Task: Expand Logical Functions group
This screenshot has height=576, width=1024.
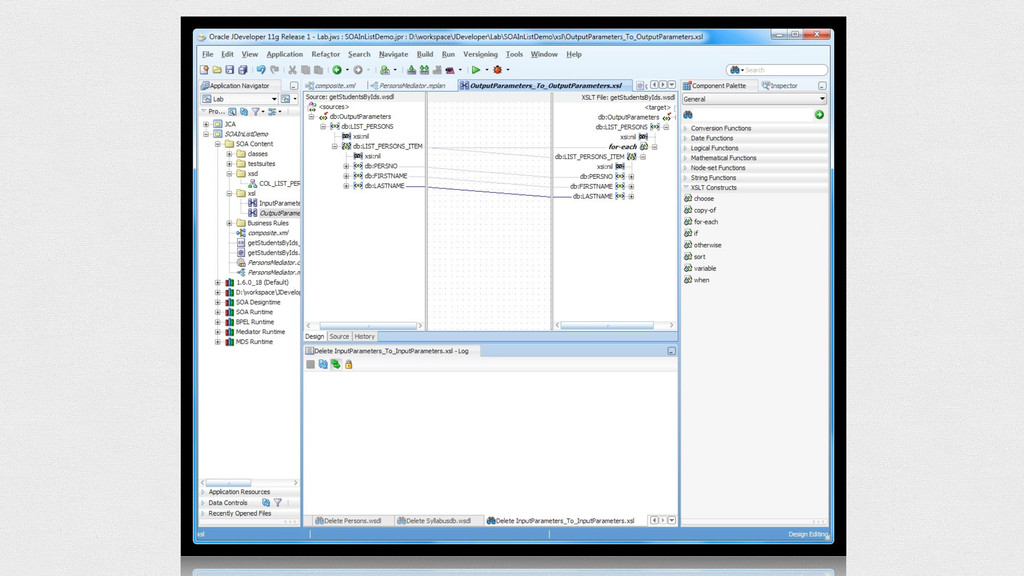Action: (x=686, y=148)
